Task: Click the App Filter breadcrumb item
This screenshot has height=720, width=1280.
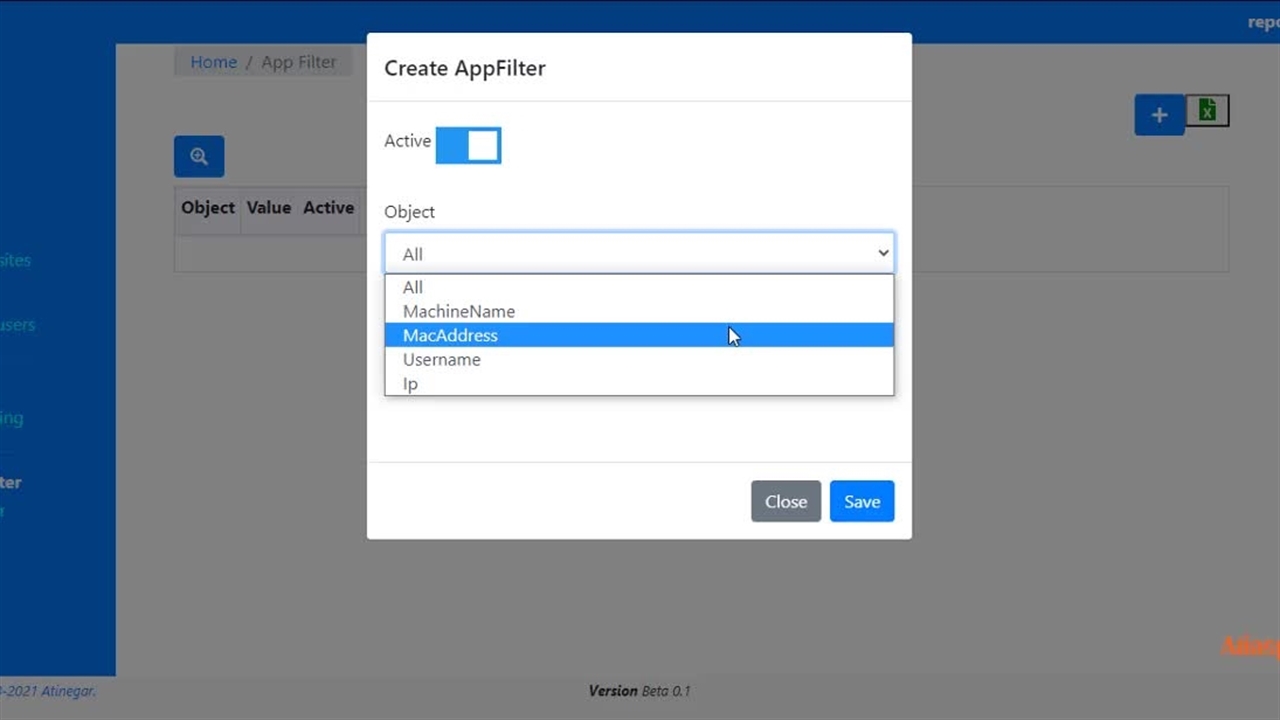Action: coord(299,62)
